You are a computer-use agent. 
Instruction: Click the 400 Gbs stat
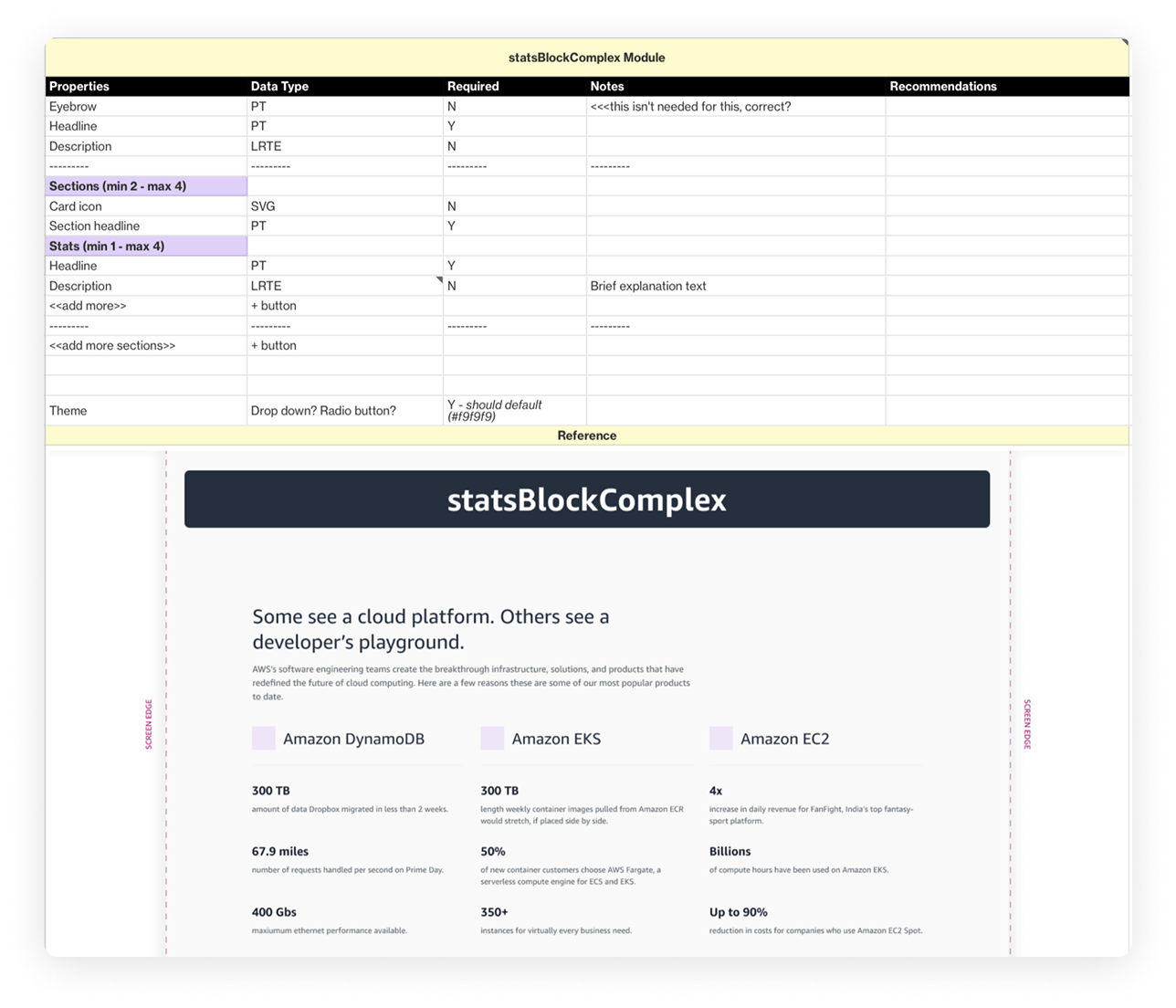coord(274,912)
